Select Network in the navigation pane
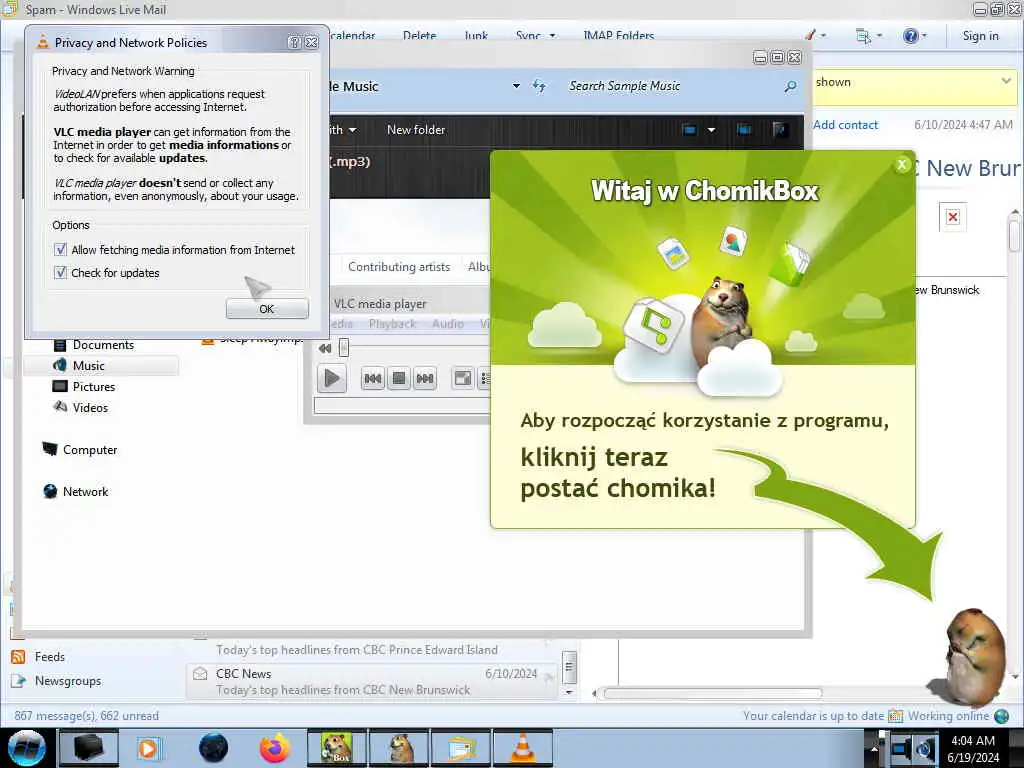The height and width of the screenshot is (768, 1024). point(86,492)
